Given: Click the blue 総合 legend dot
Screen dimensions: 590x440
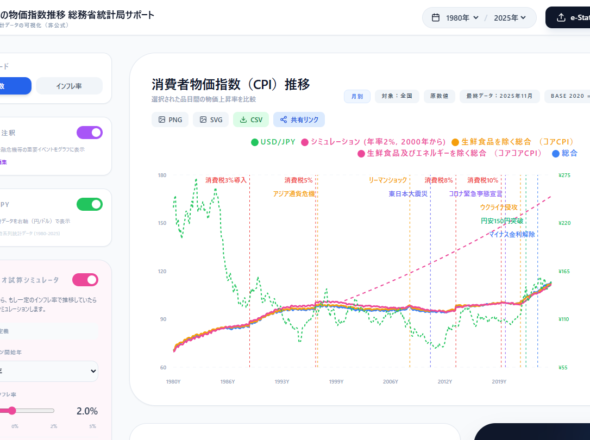Looking at the screenshot, I should pyautogui.click(x=556, y=154).
